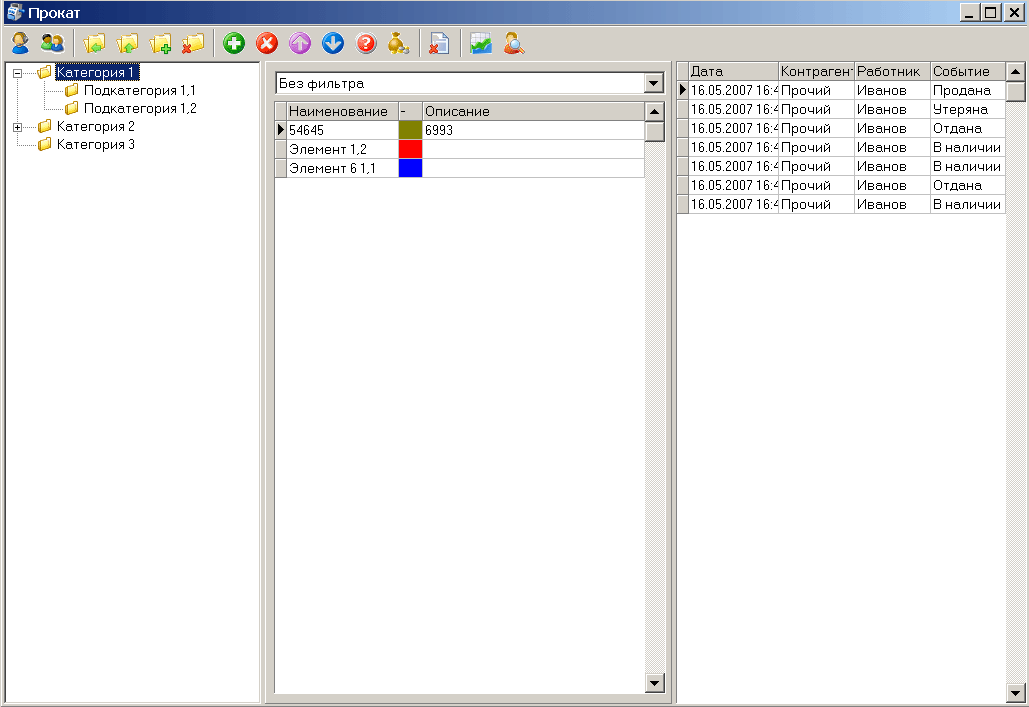
Task: Click the Событие column header
Action: [x=968, y=71]
